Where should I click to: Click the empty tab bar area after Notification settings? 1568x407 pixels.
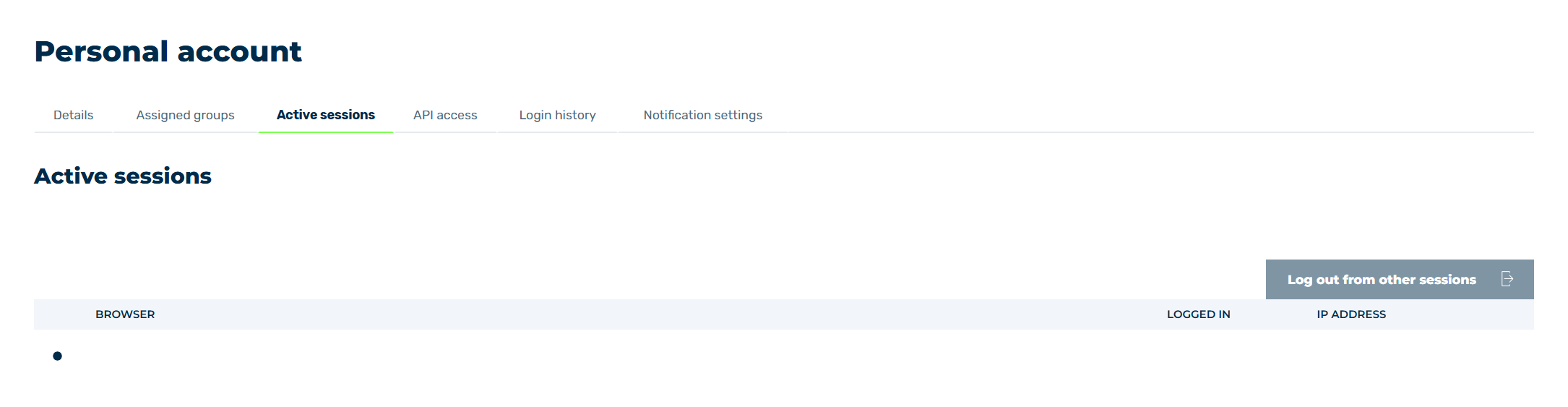tap(1160, 116)
